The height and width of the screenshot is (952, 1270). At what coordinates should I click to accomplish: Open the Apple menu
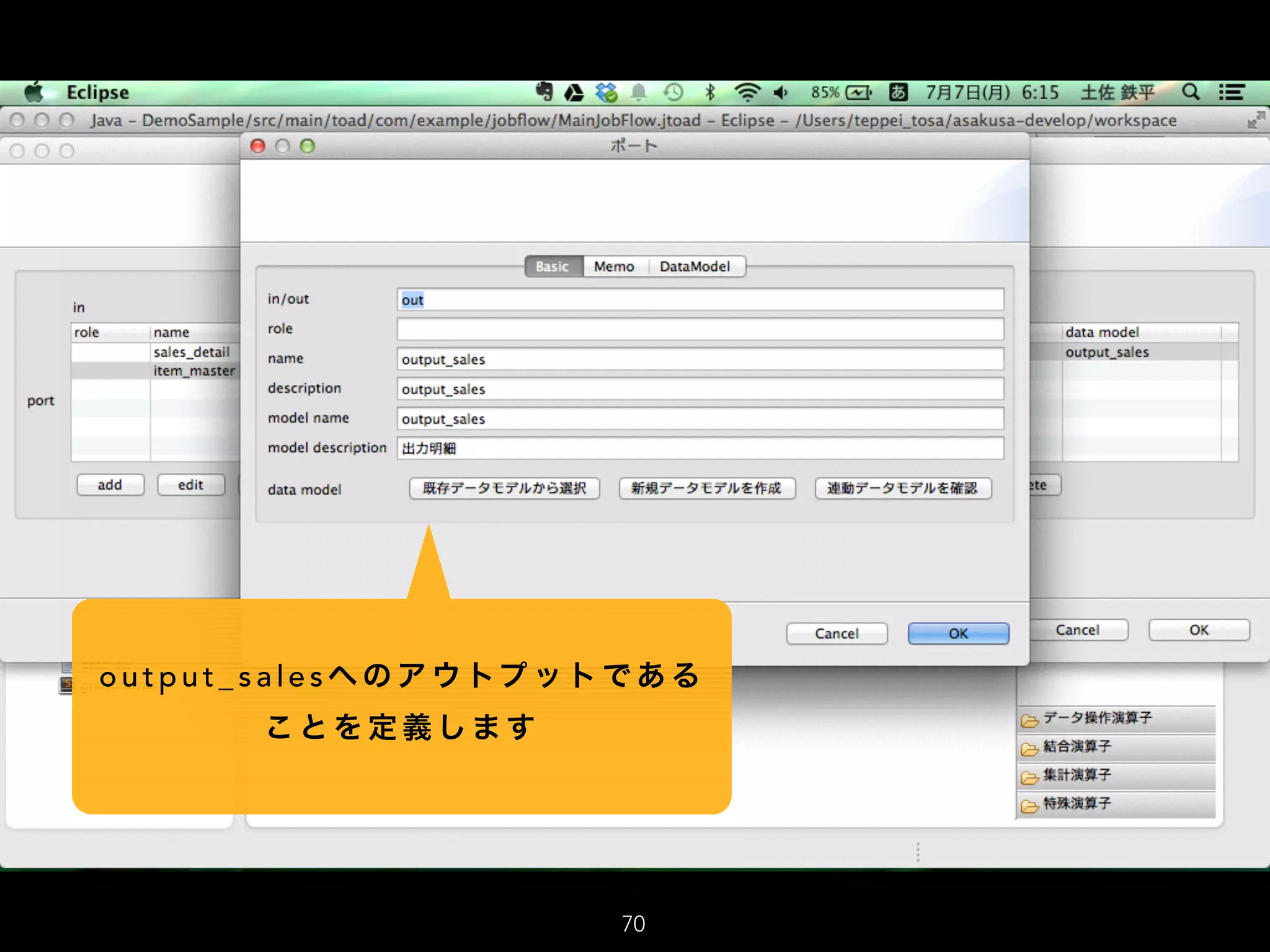tap(35, 92)
